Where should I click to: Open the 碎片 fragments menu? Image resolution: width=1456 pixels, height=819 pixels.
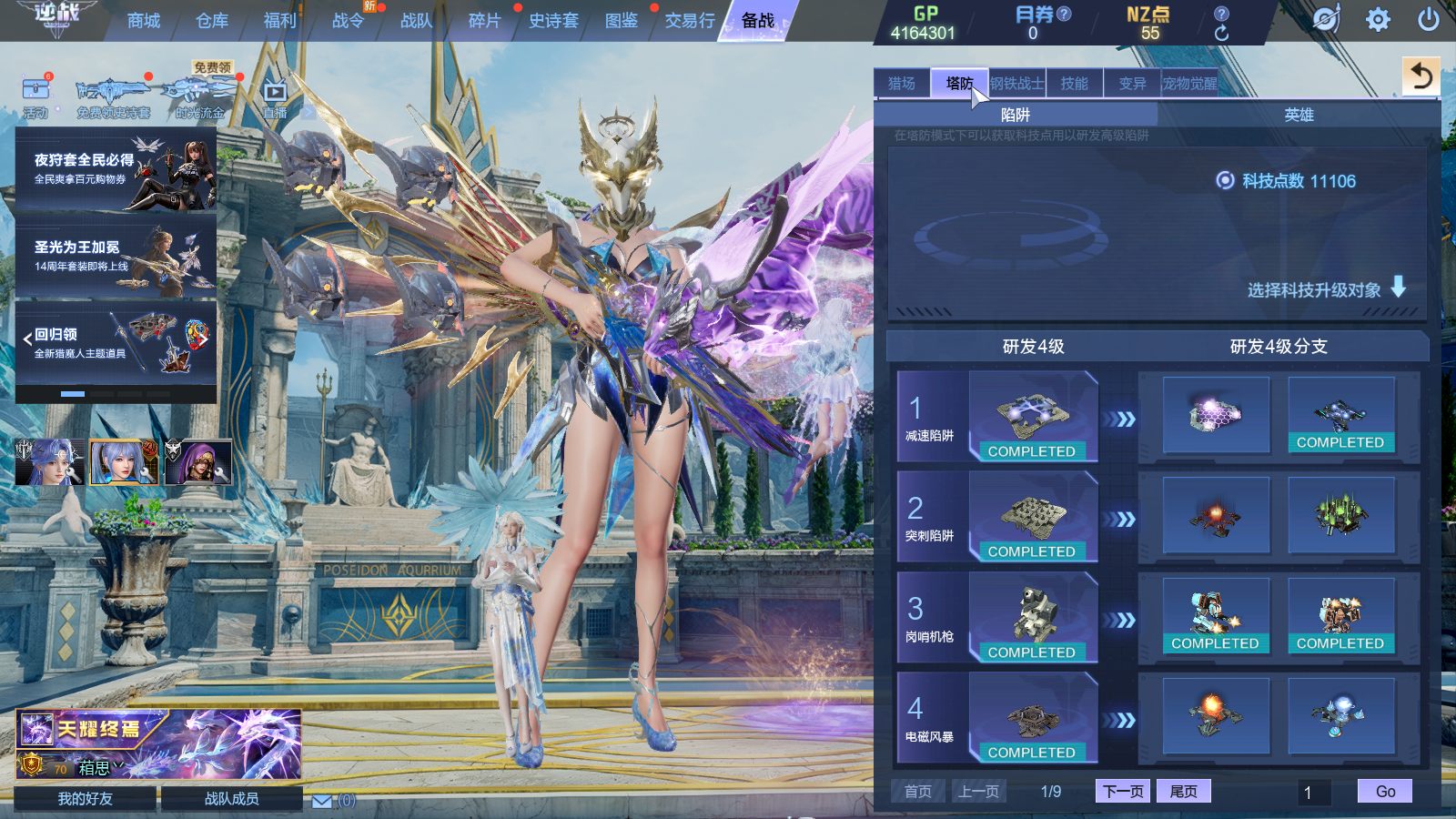[x=485, y=21]
